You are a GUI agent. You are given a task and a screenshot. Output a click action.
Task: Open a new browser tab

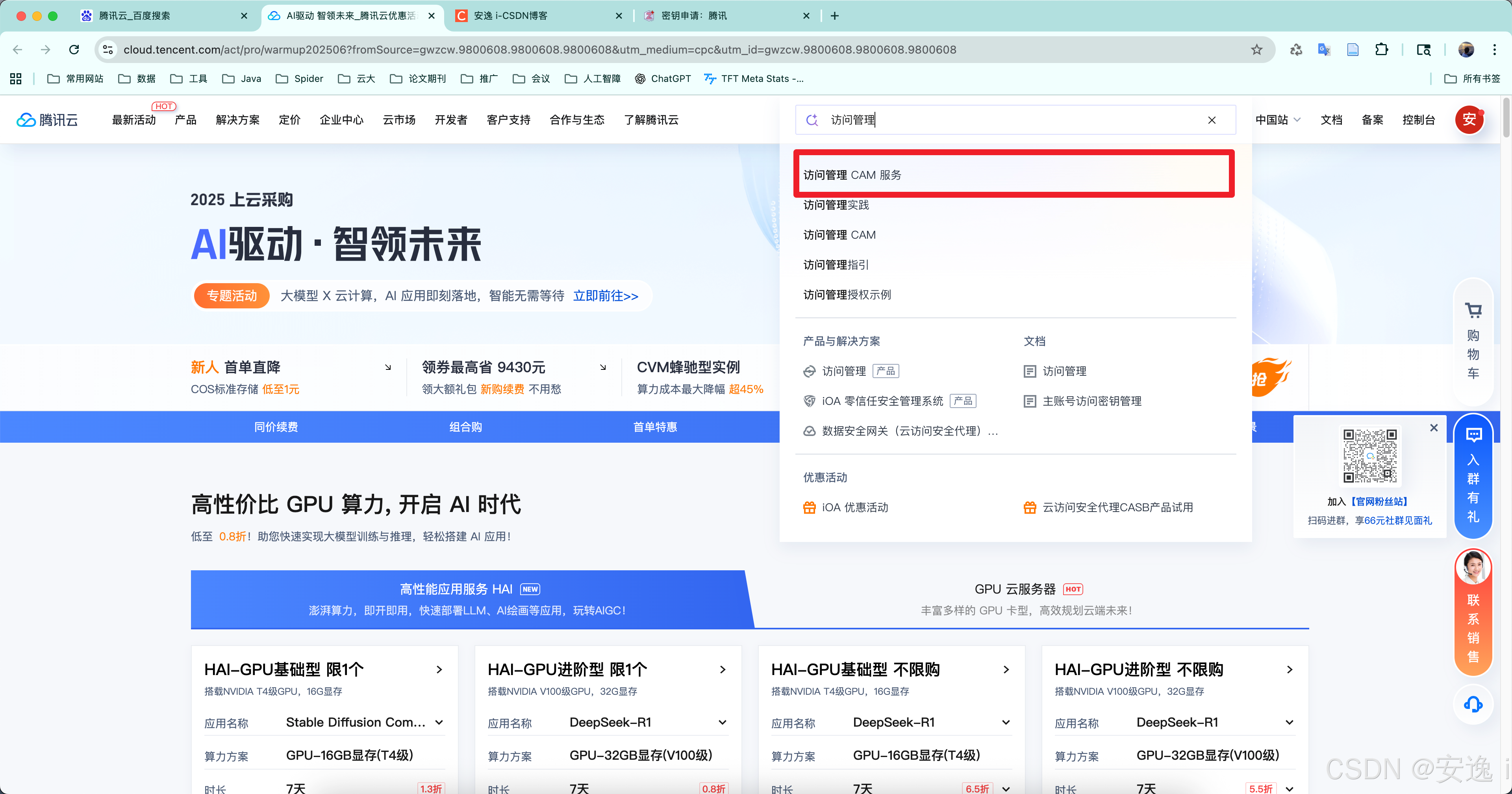tap(834, 16)
